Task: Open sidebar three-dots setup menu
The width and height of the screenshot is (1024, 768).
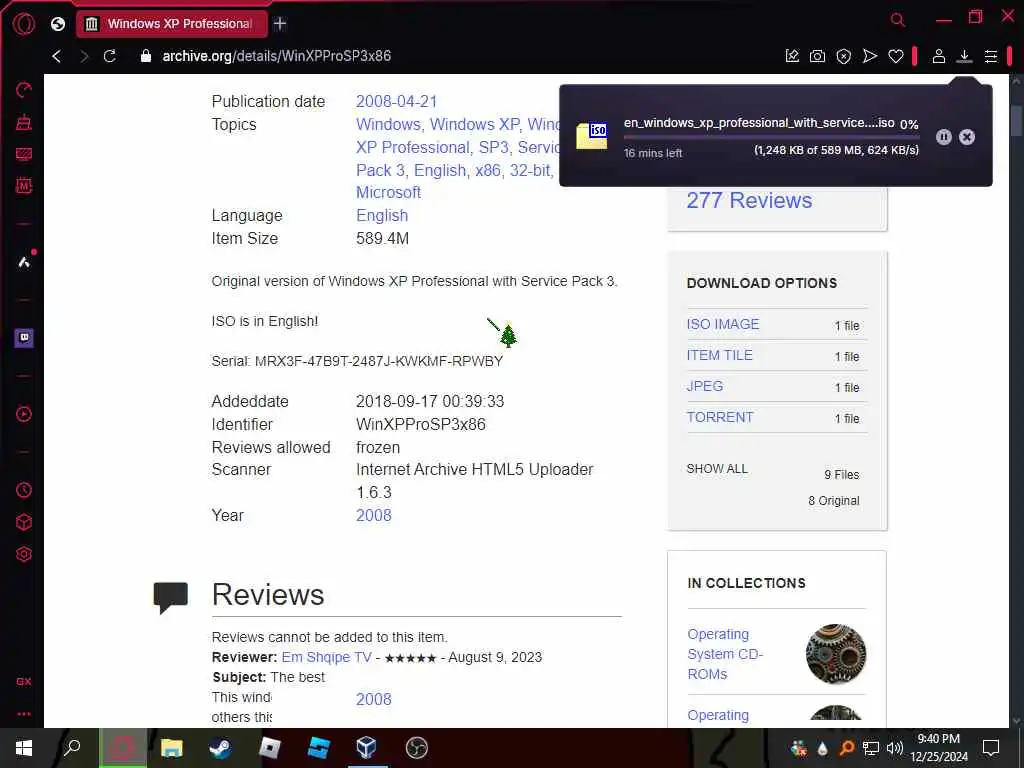Action: [x=24, y=714]
